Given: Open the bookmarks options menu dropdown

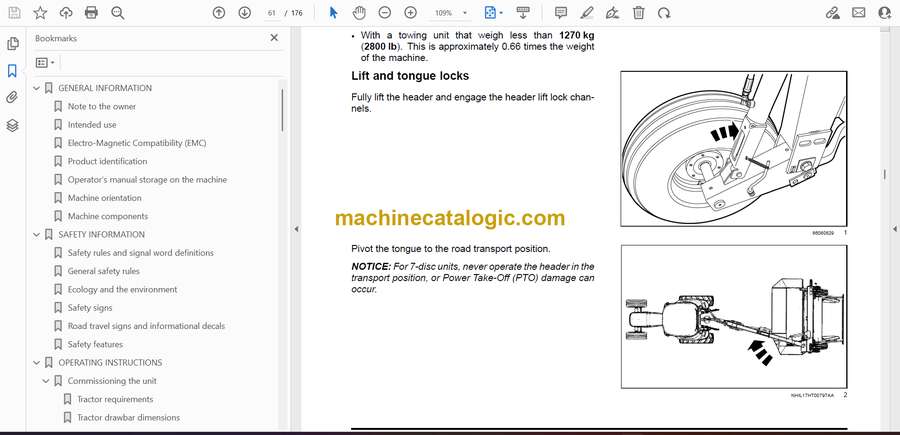Looking at the screenshot, I should click(x=45, y=63).
